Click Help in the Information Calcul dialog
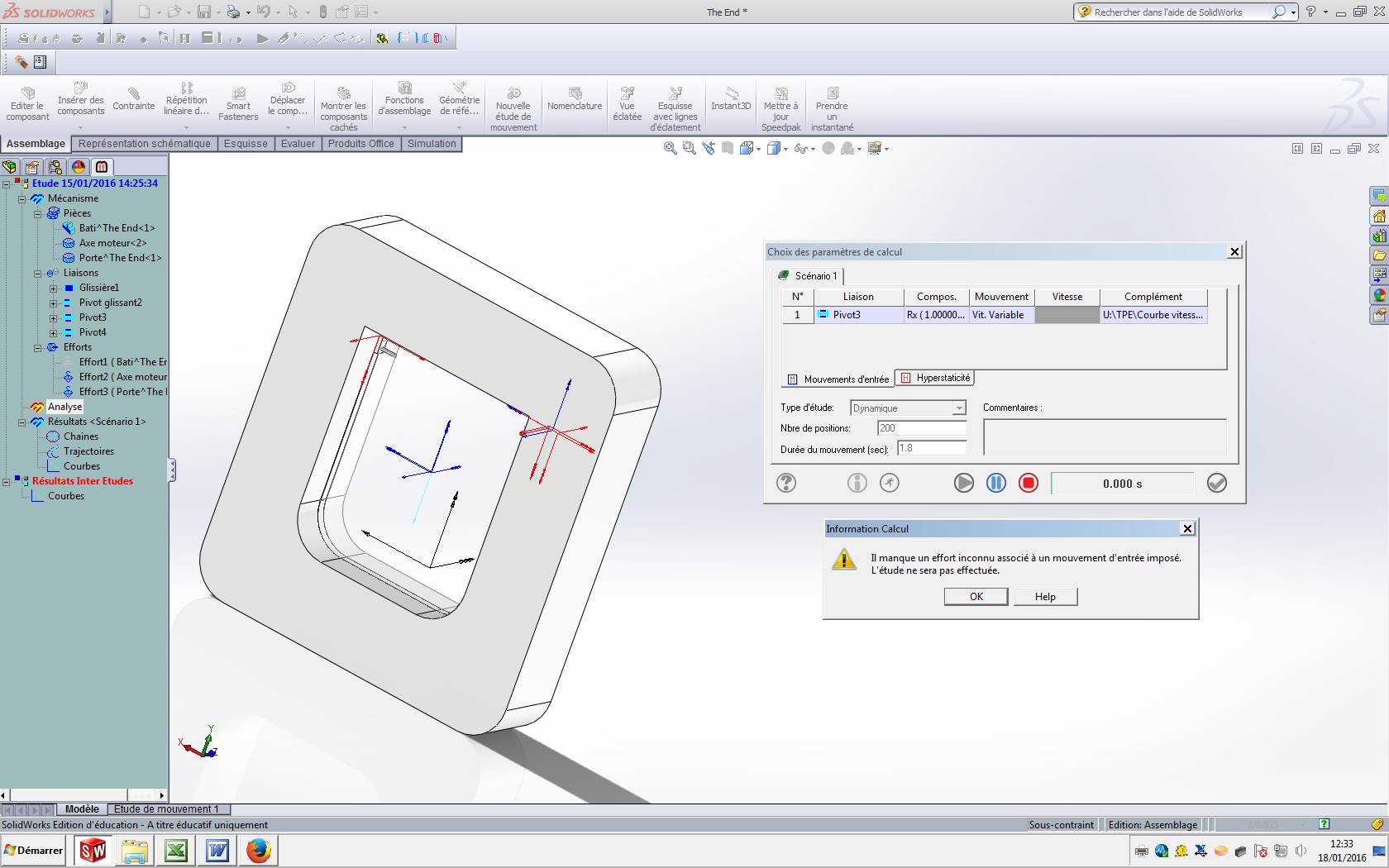Viewport: 1389px width, 868px height. pyautogui.click(x=1045, y=597)
